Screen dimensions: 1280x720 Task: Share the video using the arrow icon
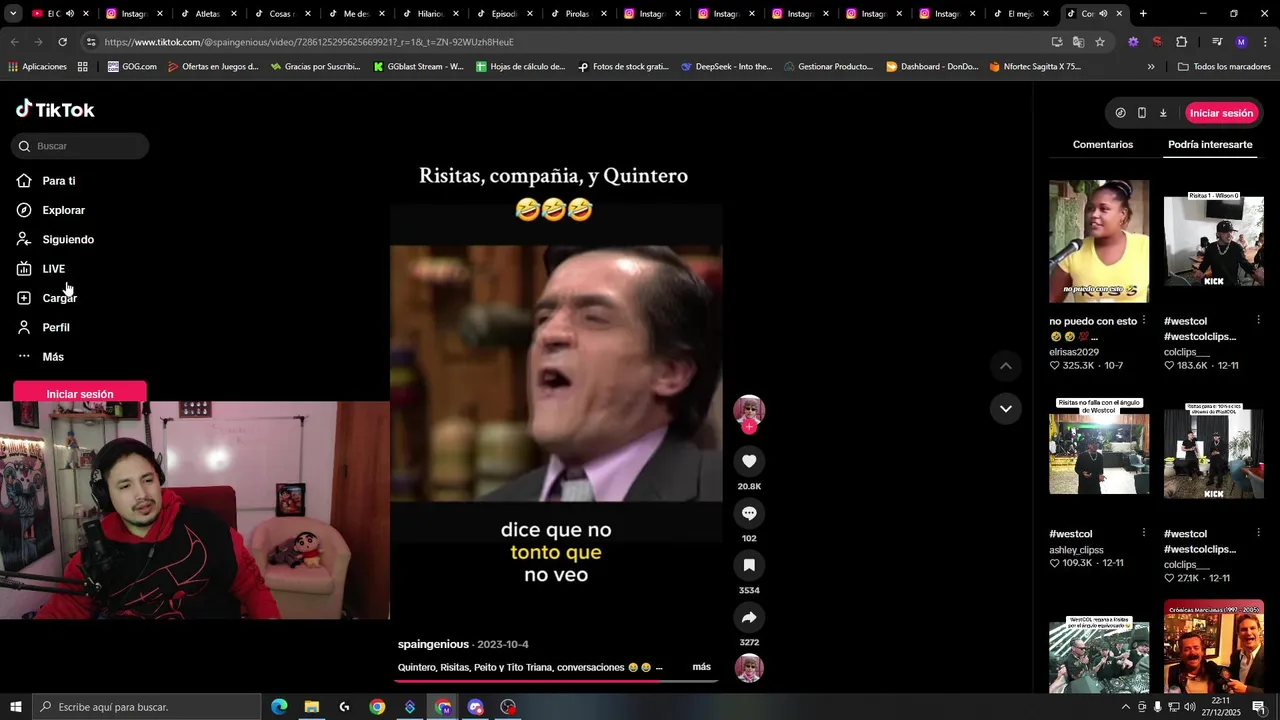(x=749, y=617)
